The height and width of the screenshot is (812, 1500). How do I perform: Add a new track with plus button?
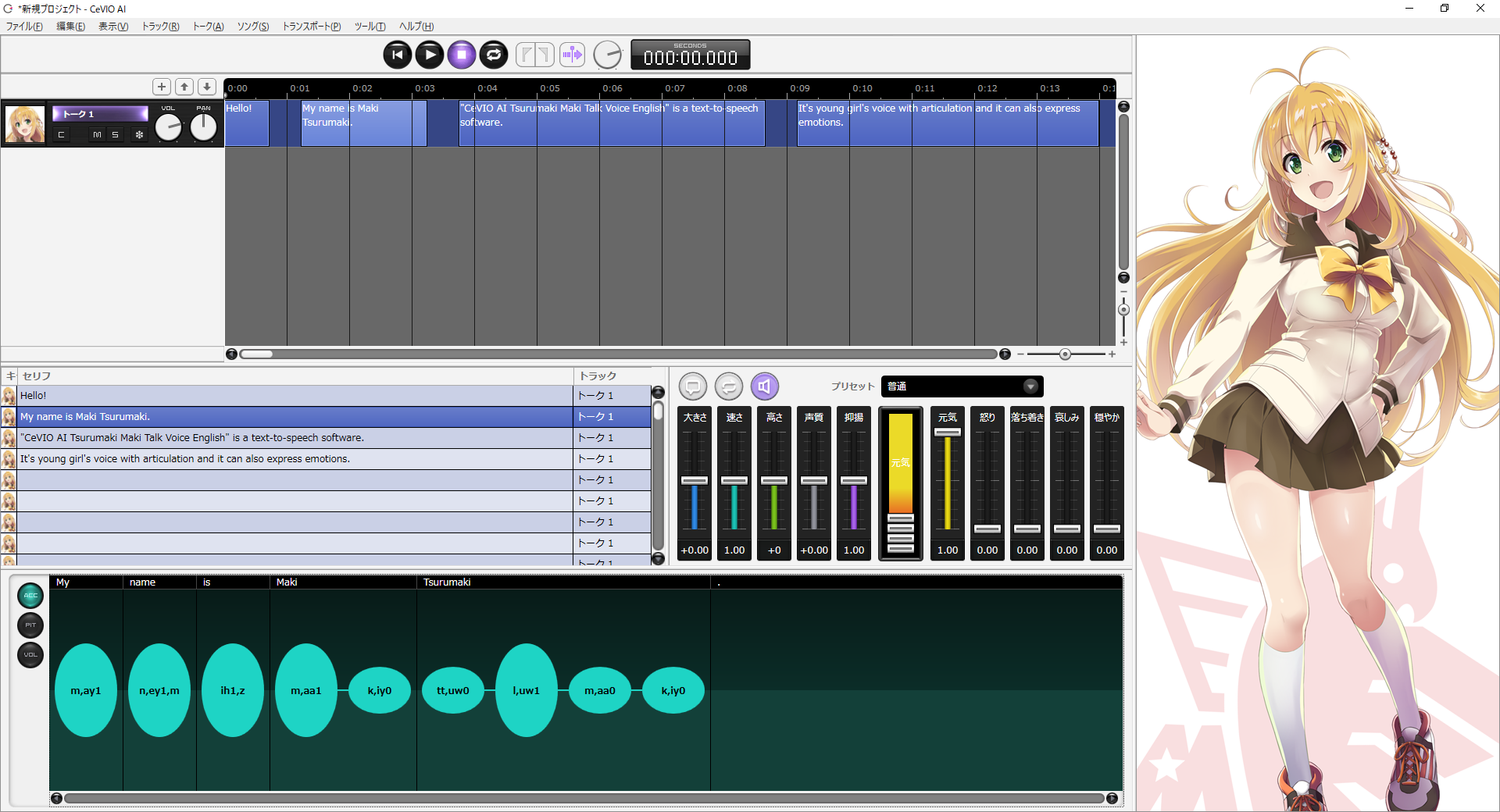[162, 87]
